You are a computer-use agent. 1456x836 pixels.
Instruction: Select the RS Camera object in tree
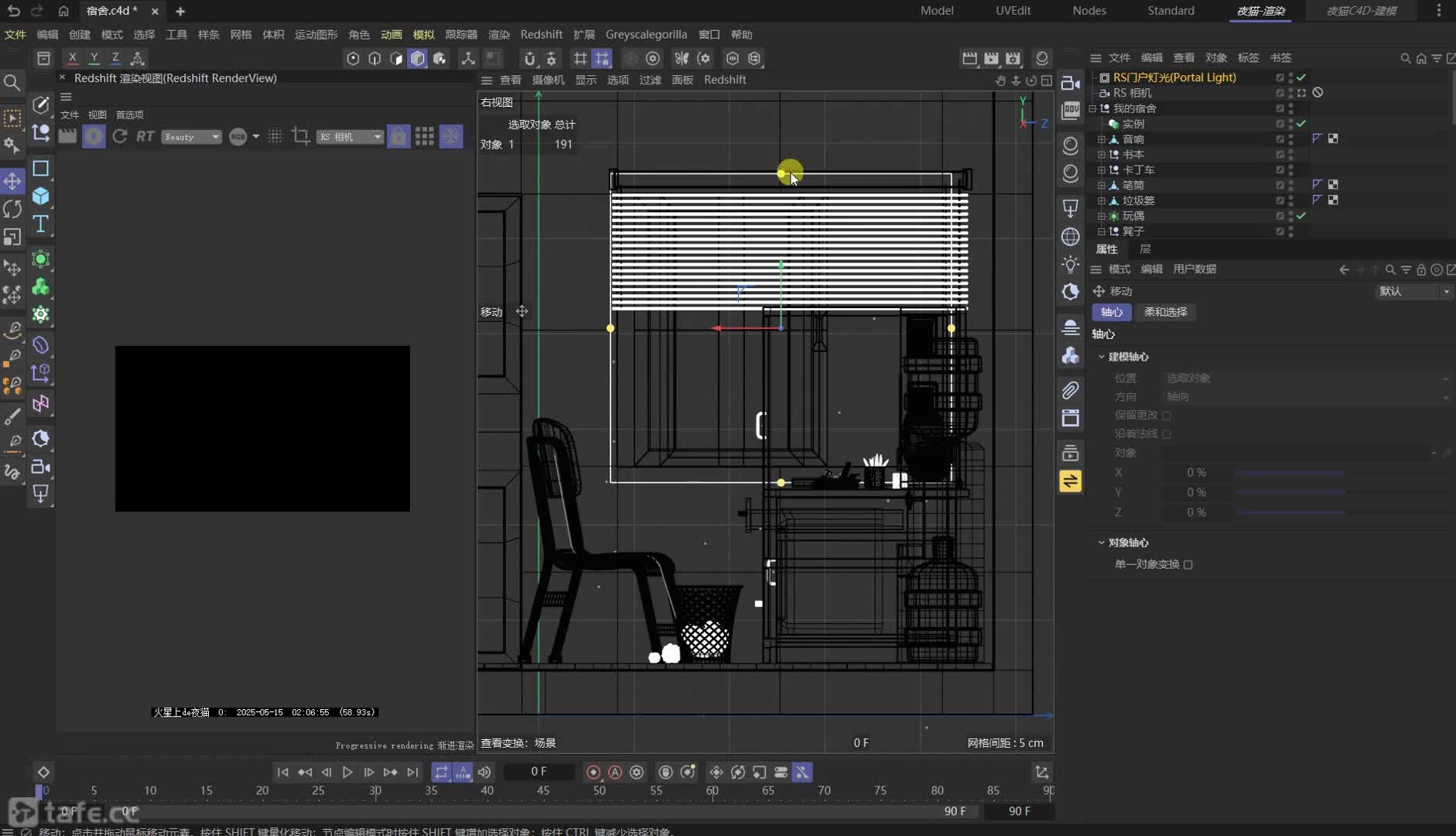(1132, 93)
